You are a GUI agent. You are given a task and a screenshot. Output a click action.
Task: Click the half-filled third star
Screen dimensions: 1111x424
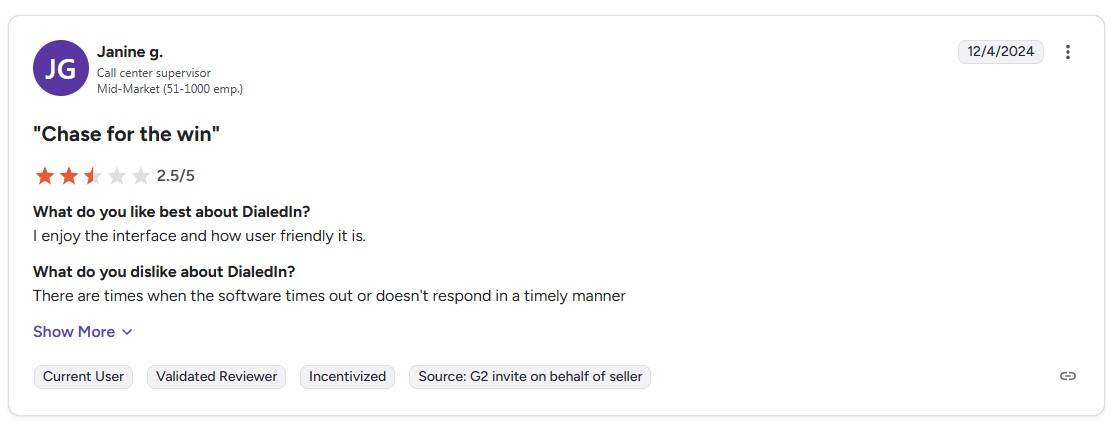[93, 176]
